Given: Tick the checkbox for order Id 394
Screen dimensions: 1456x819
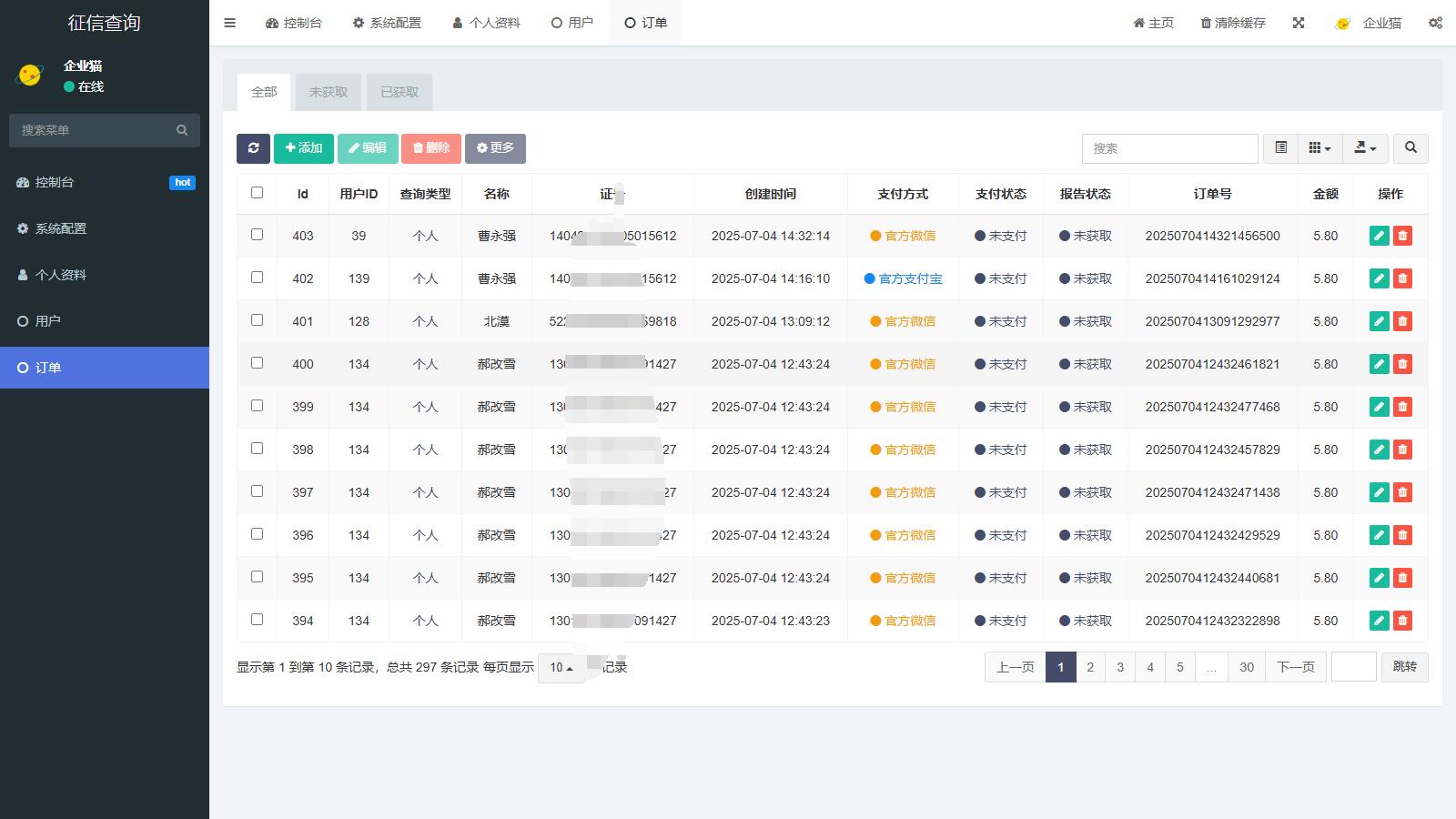Looking at the screenshot, I should (x=257, y=620).
